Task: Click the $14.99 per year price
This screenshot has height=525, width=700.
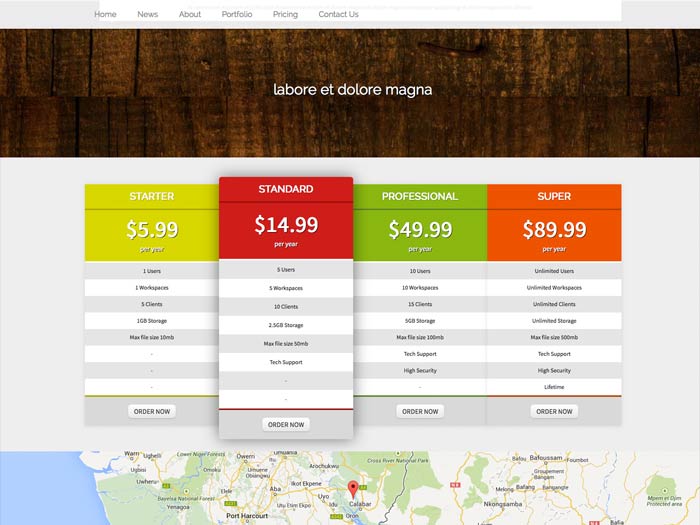Action: click(x=286, y=226)
